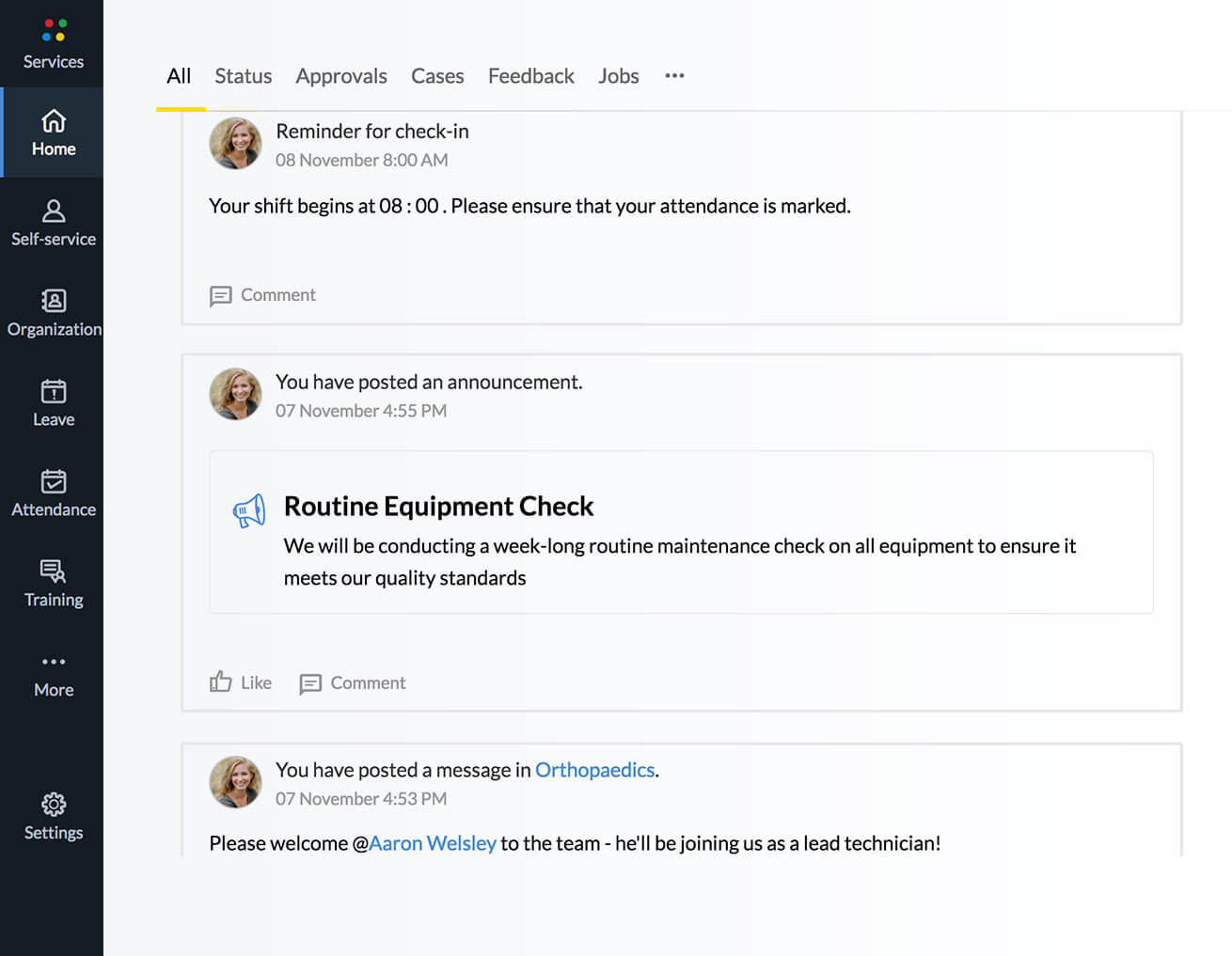Screen dimensions: 1232x956
Task: Like the Routine Equipment Check announcement
Action: click(241, 682)
